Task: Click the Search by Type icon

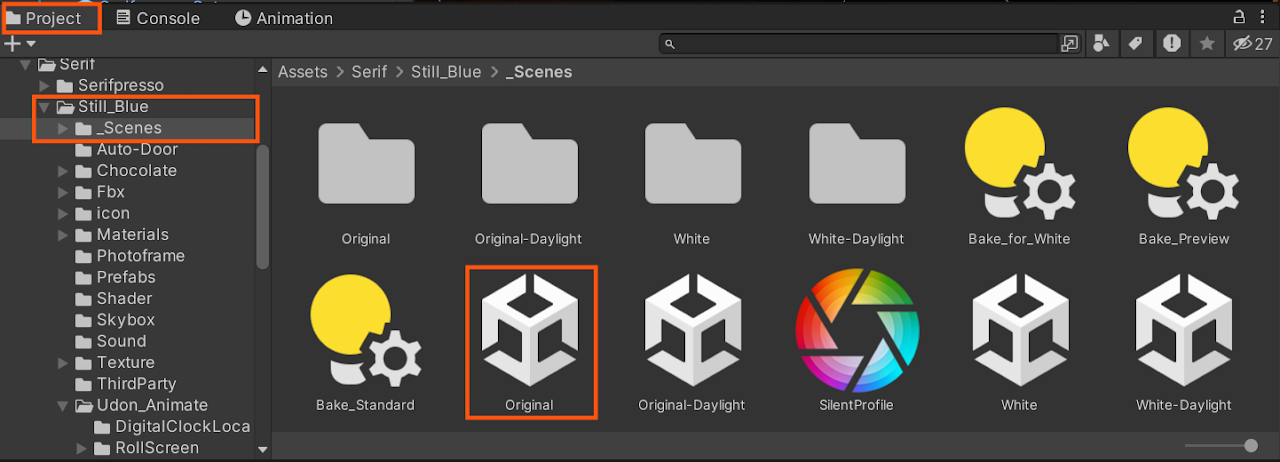Action: tap(1102, 44)
